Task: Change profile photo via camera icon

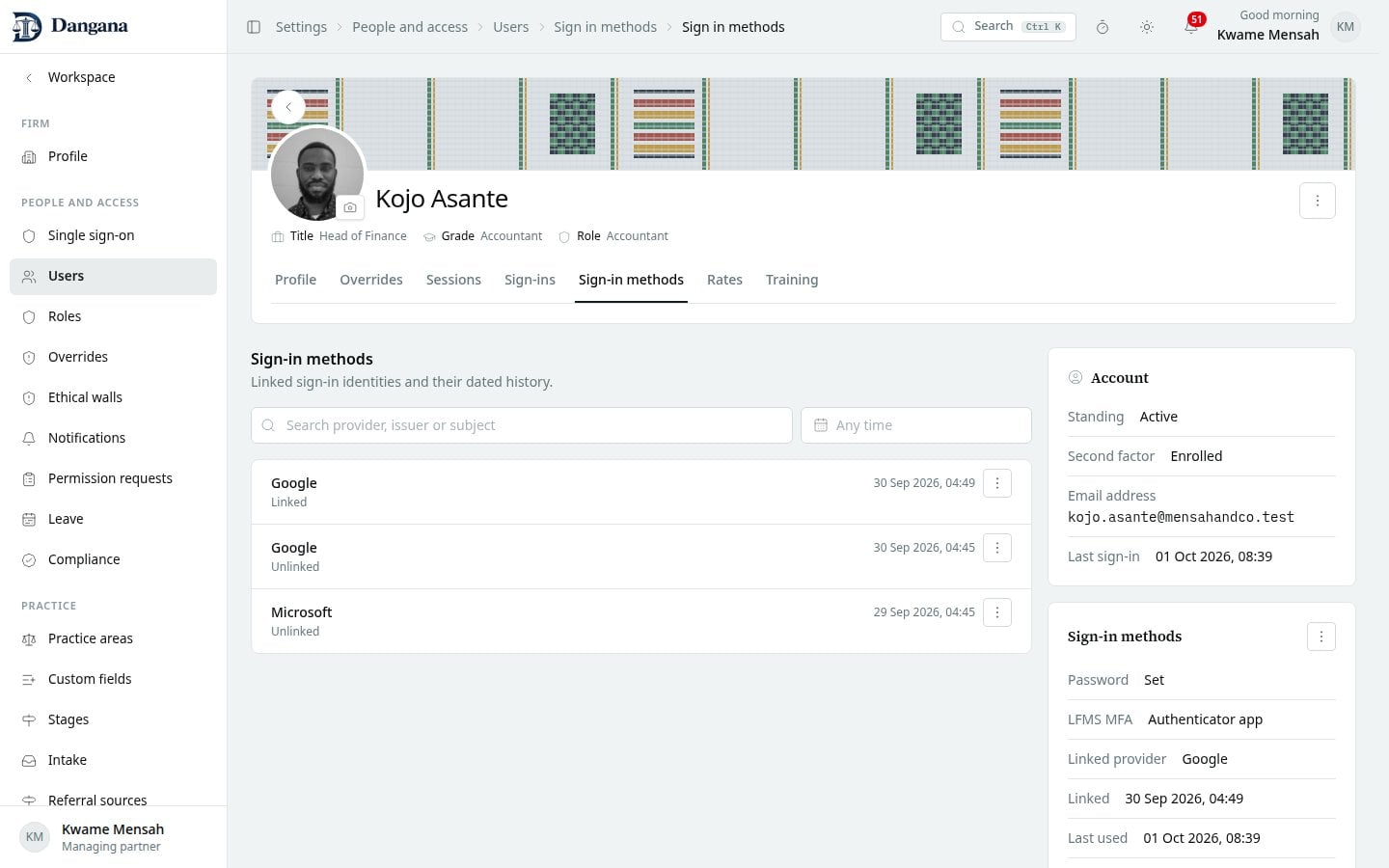Action: [x=350, y=207]
